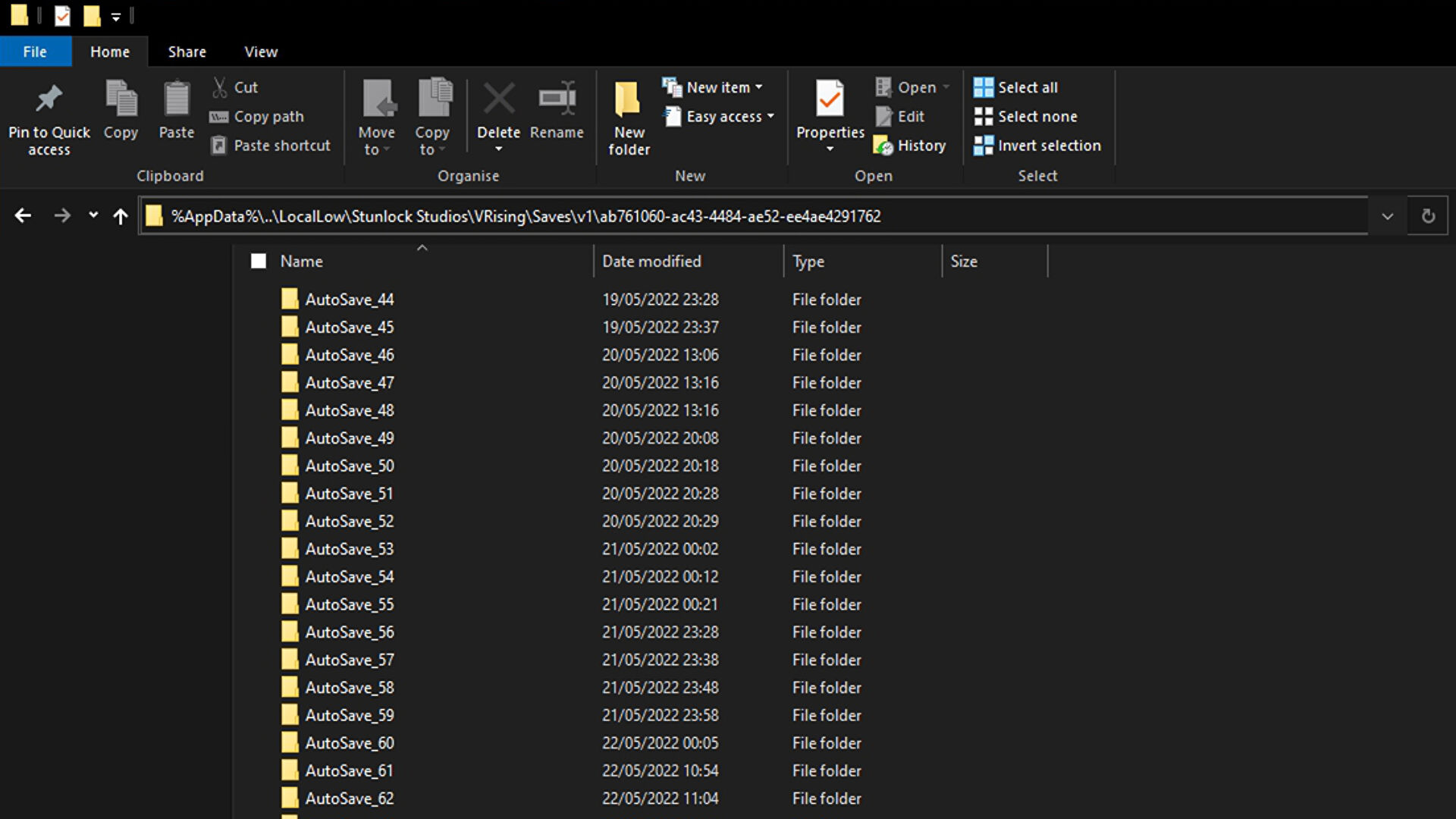Open the View ribbon tab
This screenshot has height=819, width=1456.
(x=261, y=51)
